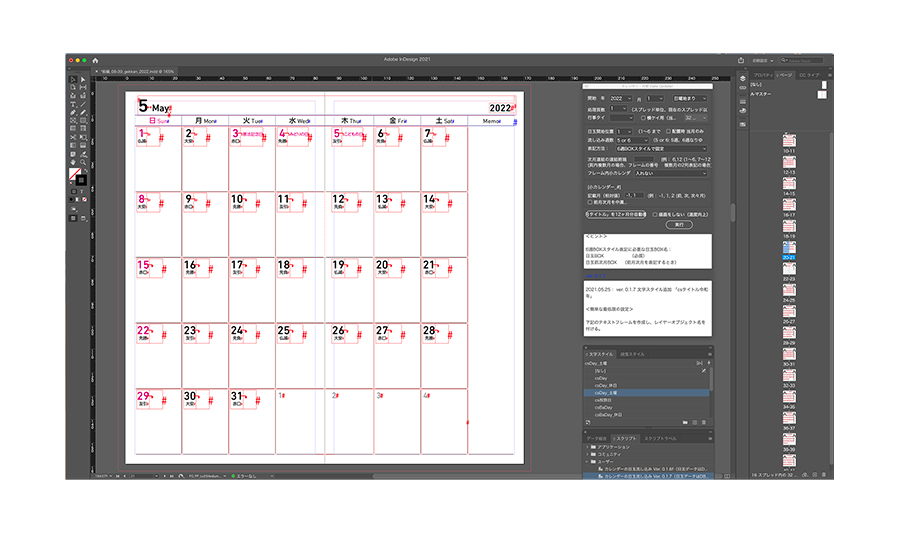900x533 pixels.
Task: Open the start year 2022 dropdown
Action: (x=621, y=99)
